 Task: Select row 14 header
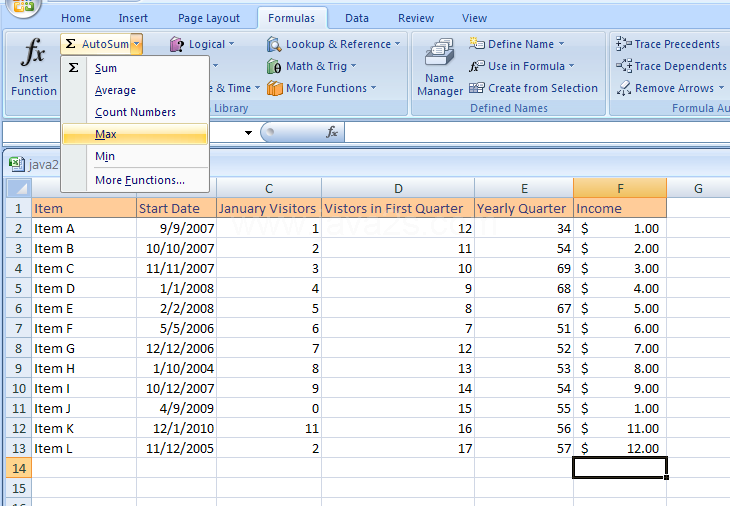pyautogui.click(x=19, y=468)
